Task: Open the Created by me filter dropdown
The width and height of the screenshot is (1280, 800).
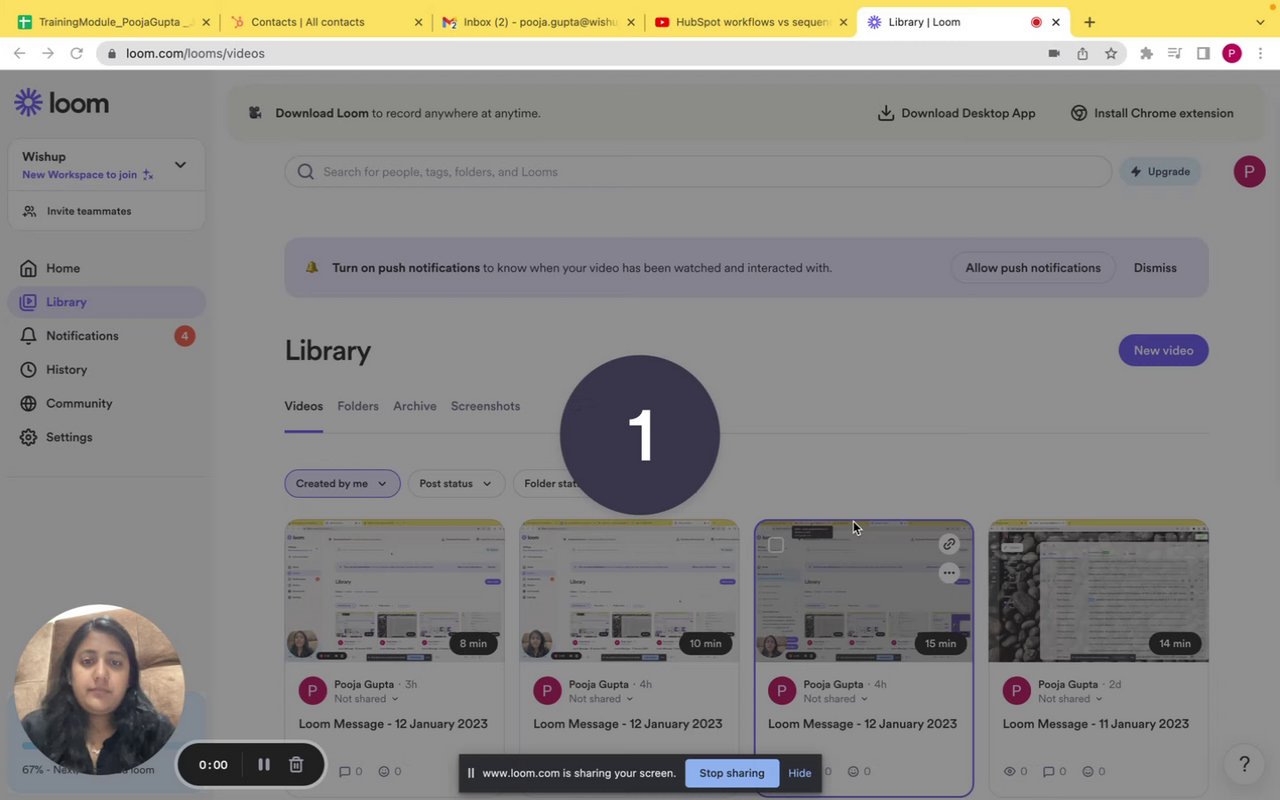Action: (x=342, y=484)
